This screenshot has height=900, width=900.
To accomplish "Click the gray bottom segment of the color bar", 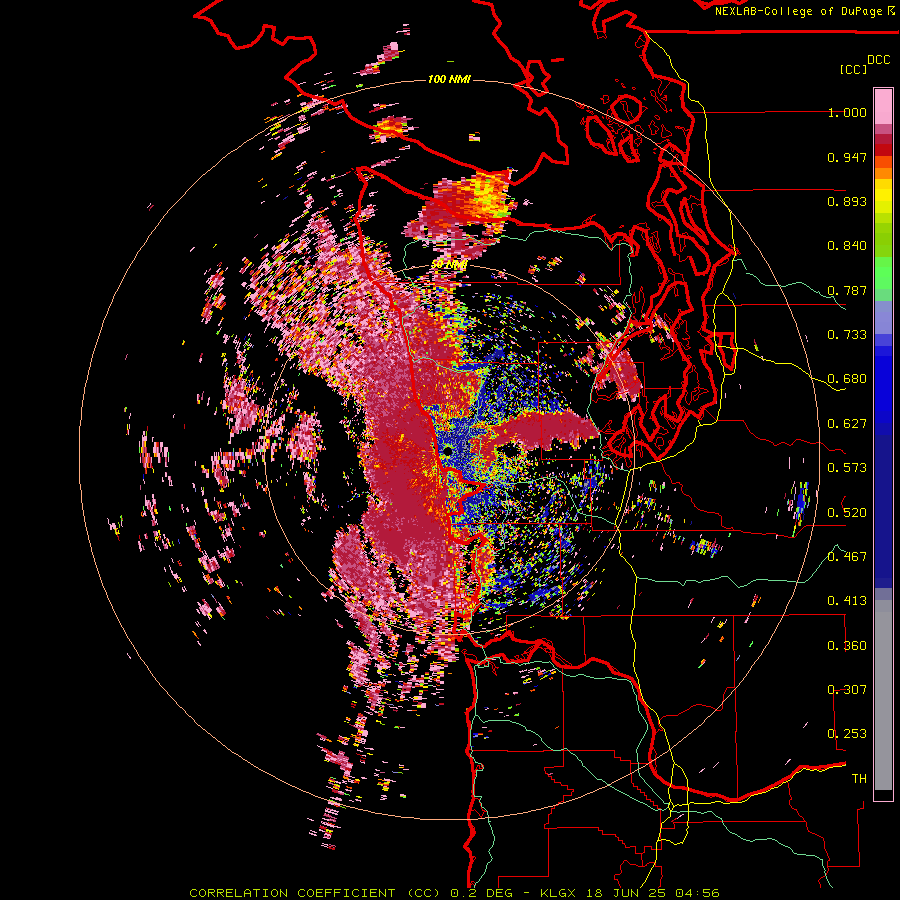I will (x=883, y=695).
